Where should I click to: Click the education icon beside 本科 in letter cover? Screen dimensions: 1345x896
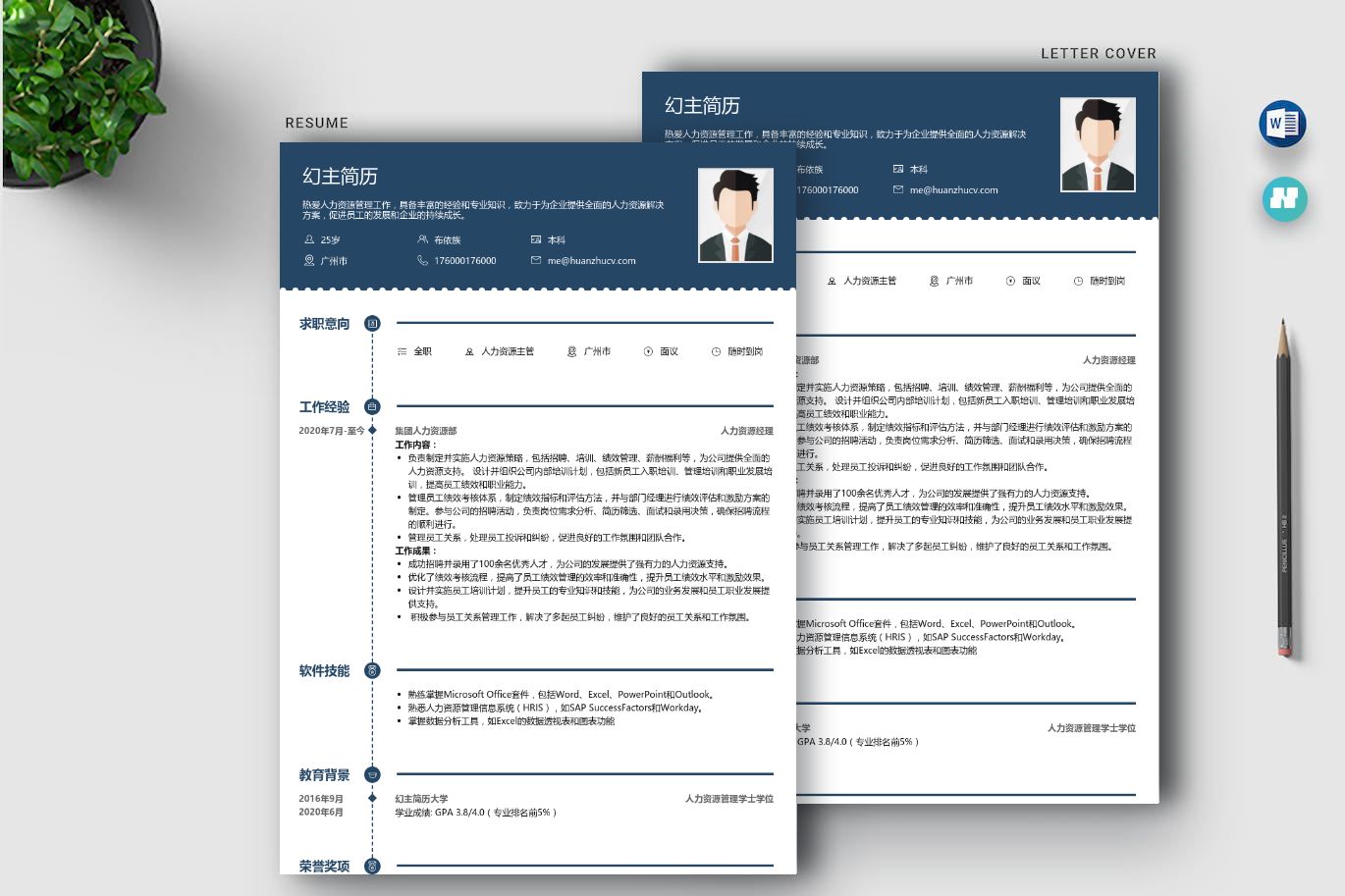point(898,169)
